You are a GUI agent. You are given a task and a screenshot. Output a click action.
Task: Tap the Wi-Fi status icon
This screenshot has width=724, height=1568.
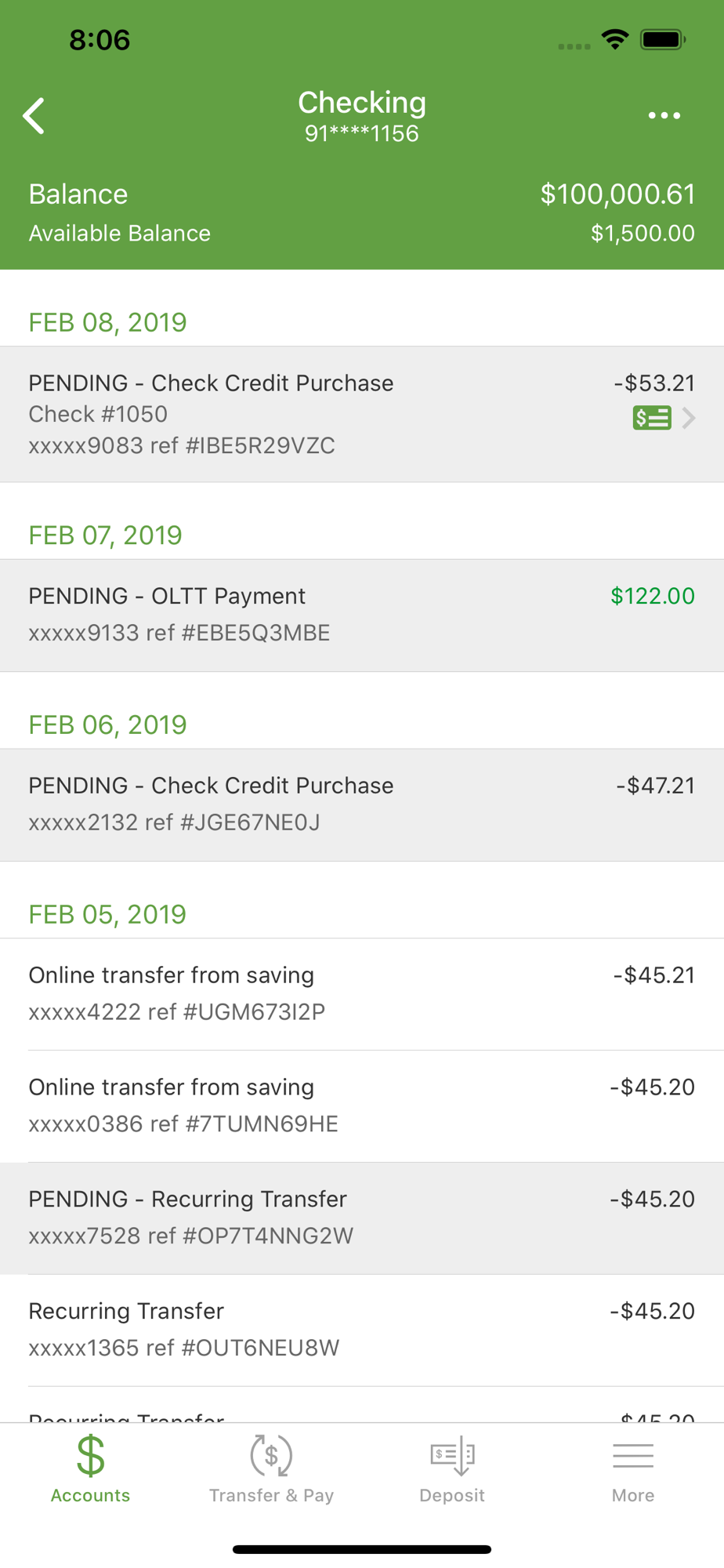click(x=615, y=39)
